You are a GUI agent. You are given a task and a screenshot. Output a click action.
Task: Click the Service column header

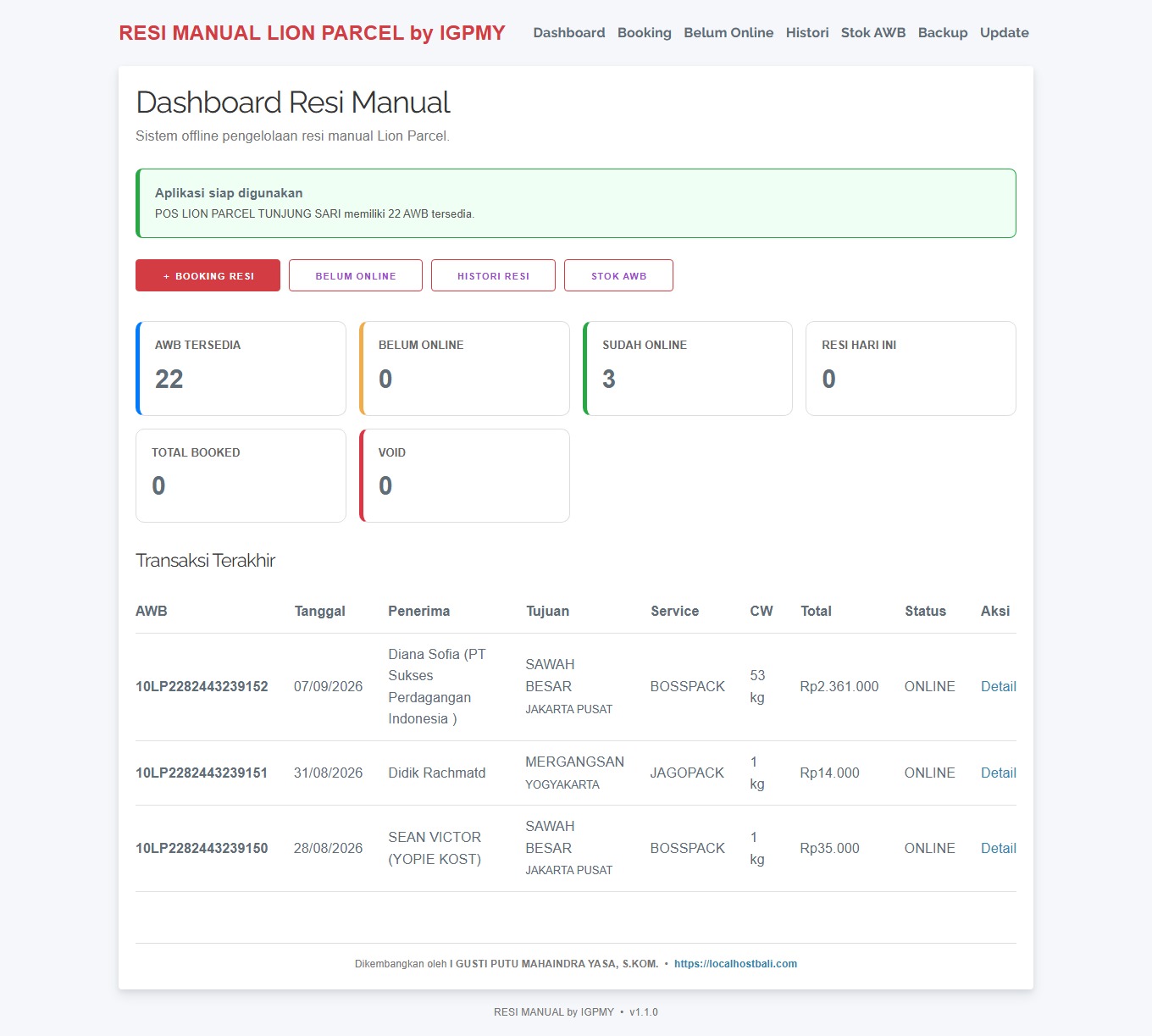pyautogui.click(x=675, y=611)
